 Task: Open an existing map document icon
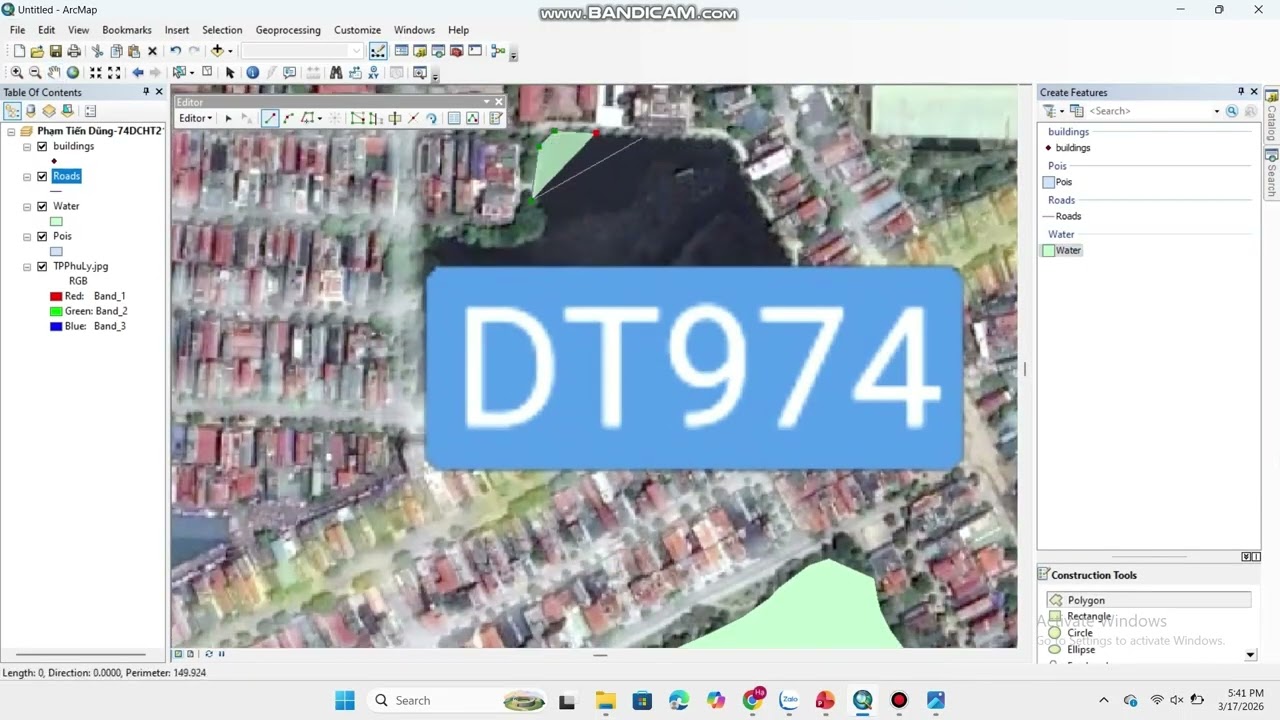37,51
